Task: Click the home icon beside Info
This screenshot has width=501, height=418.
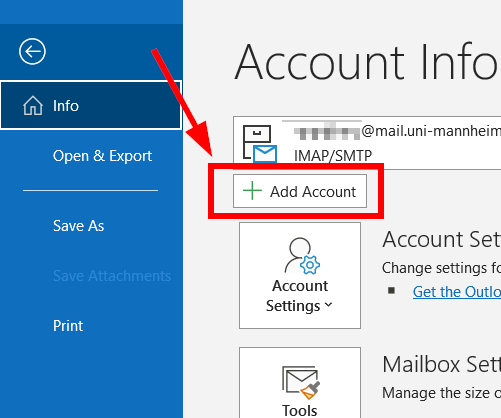Action: (33, 106)
